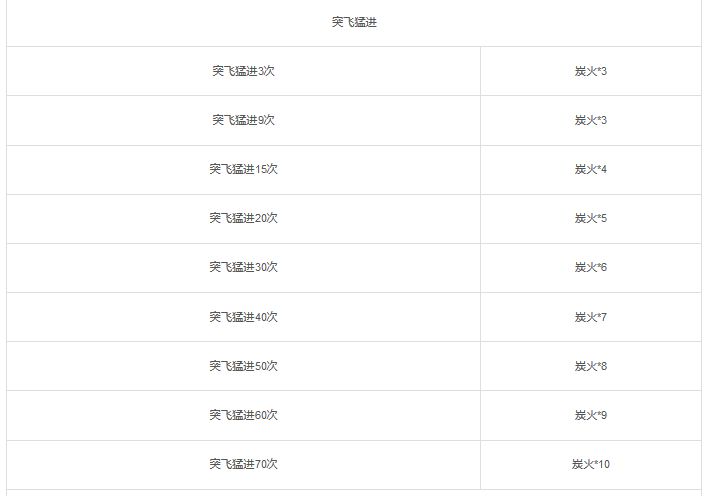The height and width of the screenshot is (496, 709).
Task: Select the 突飞猛进70次 cell
Action: [x=243, y=464]
